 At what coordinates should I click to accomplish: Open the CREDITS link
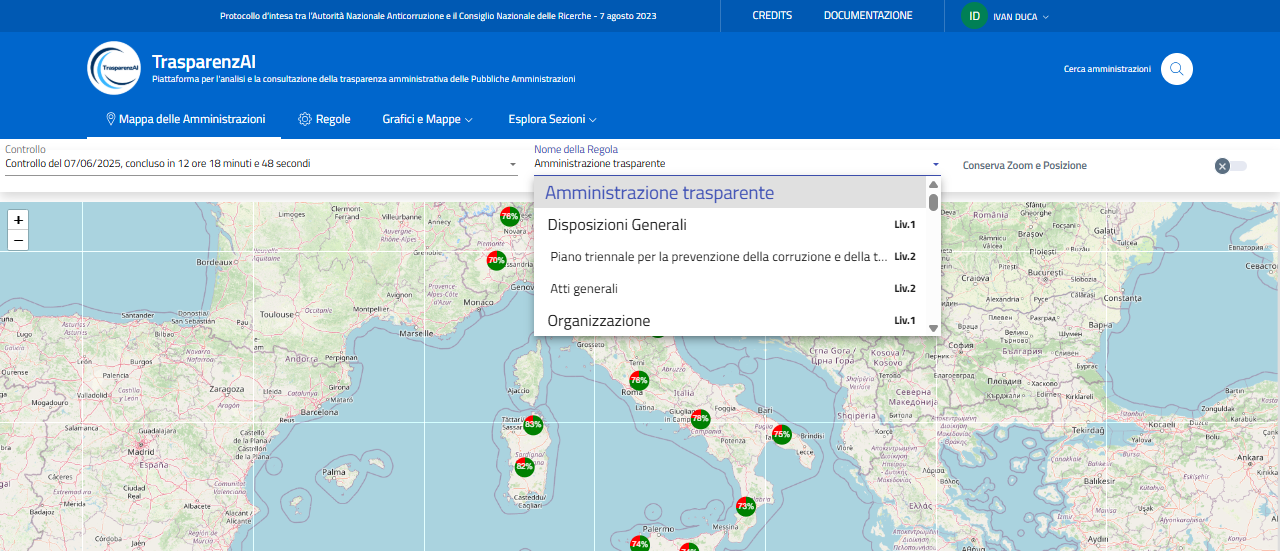point(772,16)
